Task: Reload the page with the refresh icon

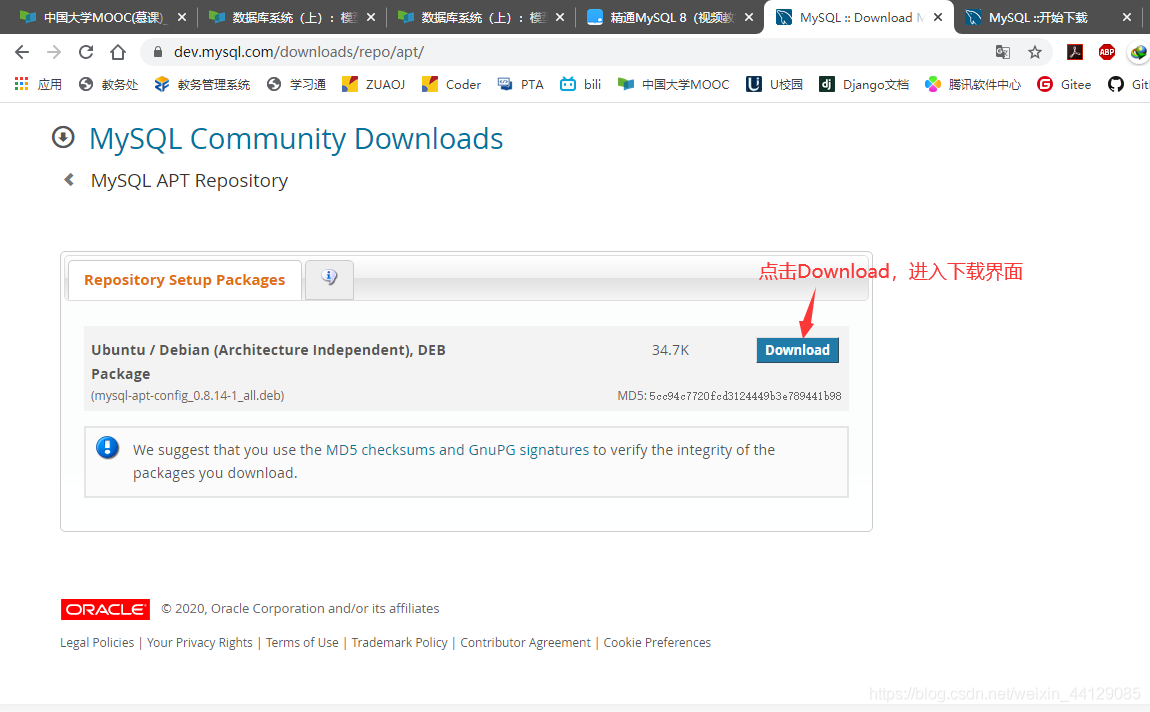Action: pos(86,52)
